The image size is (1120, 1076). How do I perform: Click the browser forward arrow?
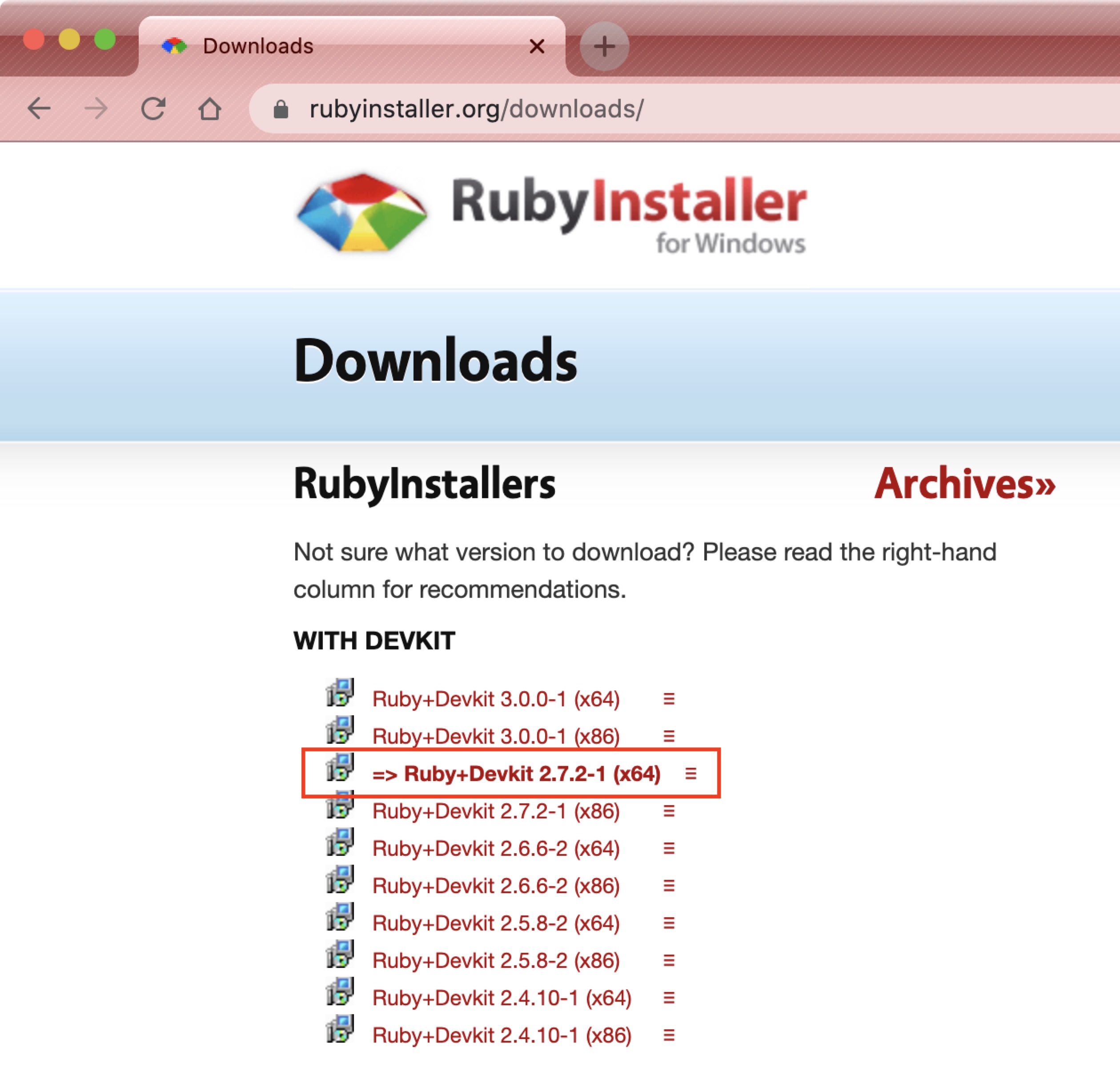click(96, 108)
